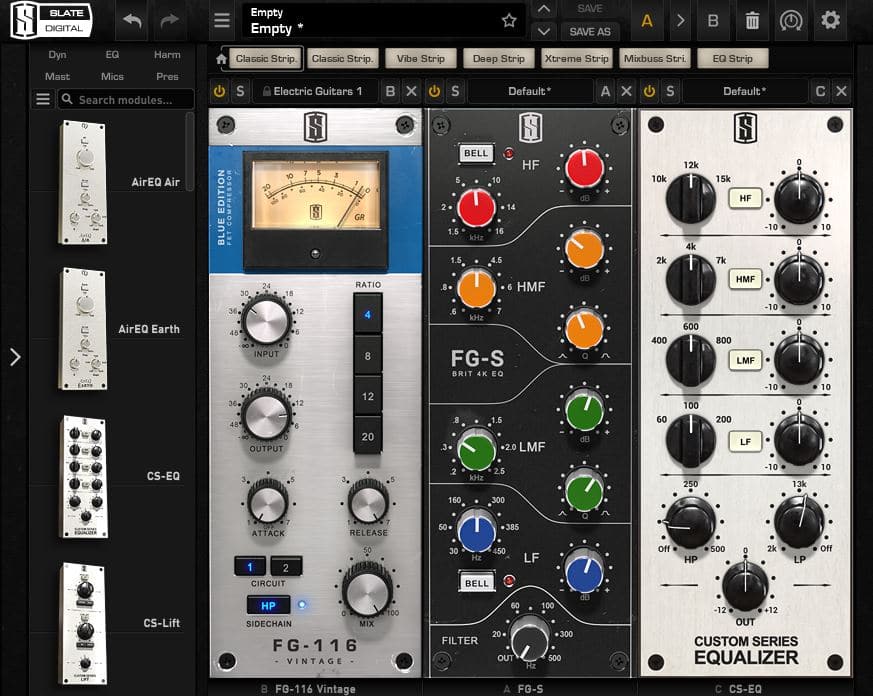
Task: Select ratio 8 on FG-116
Action: click(367, 355)
